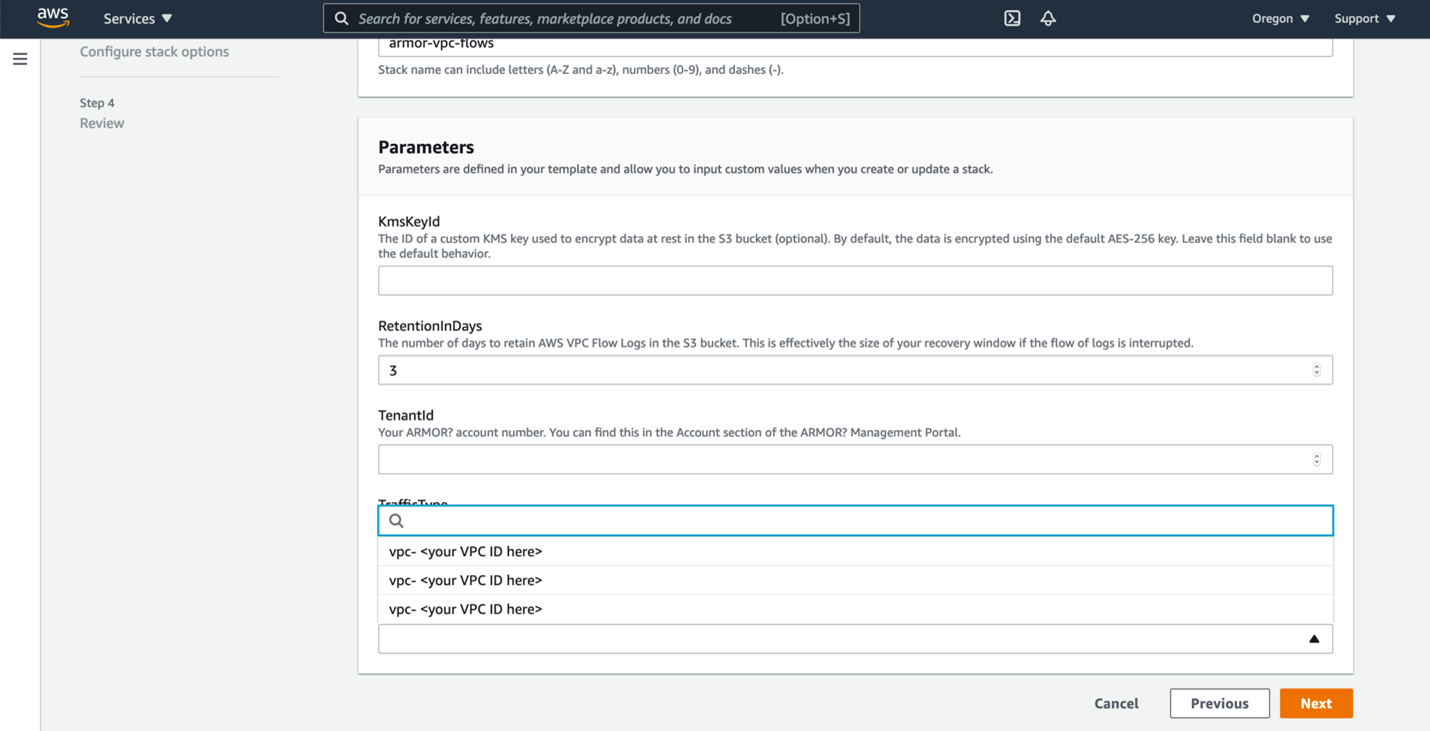Click into the TenantId input field
The width and height of the screenshot is (1430, 731).
[x=840, y=460]
